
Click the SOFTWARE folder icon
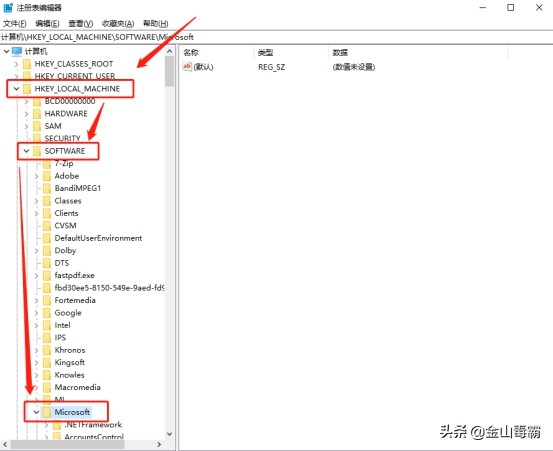pyautogui.click(x=37, y=151)
